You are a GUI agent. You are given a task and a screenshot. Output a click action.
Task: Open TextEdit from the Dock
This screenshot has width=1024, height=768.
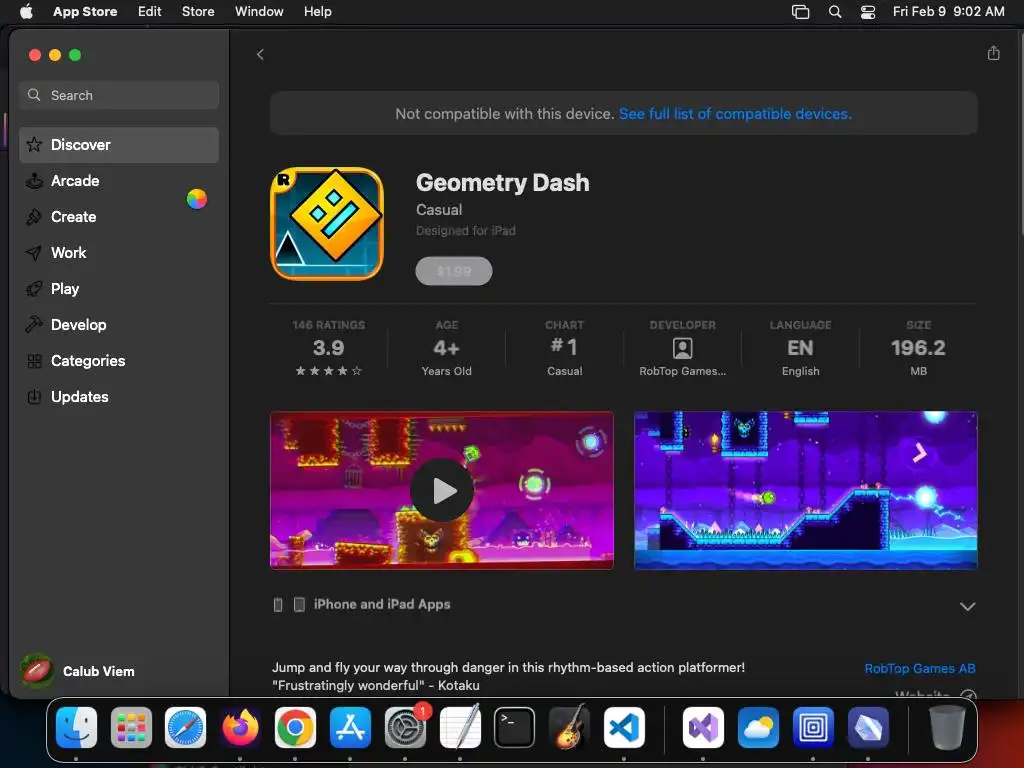460,728
